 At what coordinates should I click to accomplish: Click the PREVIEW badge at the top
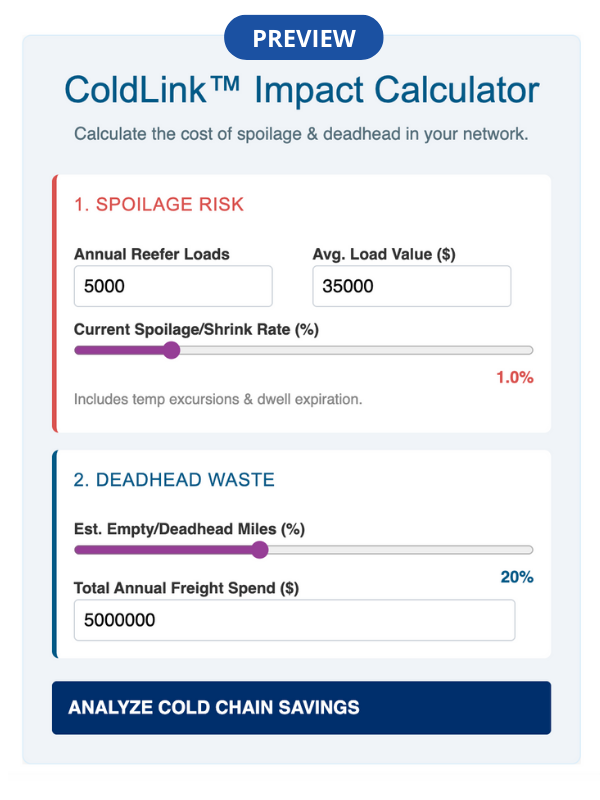[304, 38]
